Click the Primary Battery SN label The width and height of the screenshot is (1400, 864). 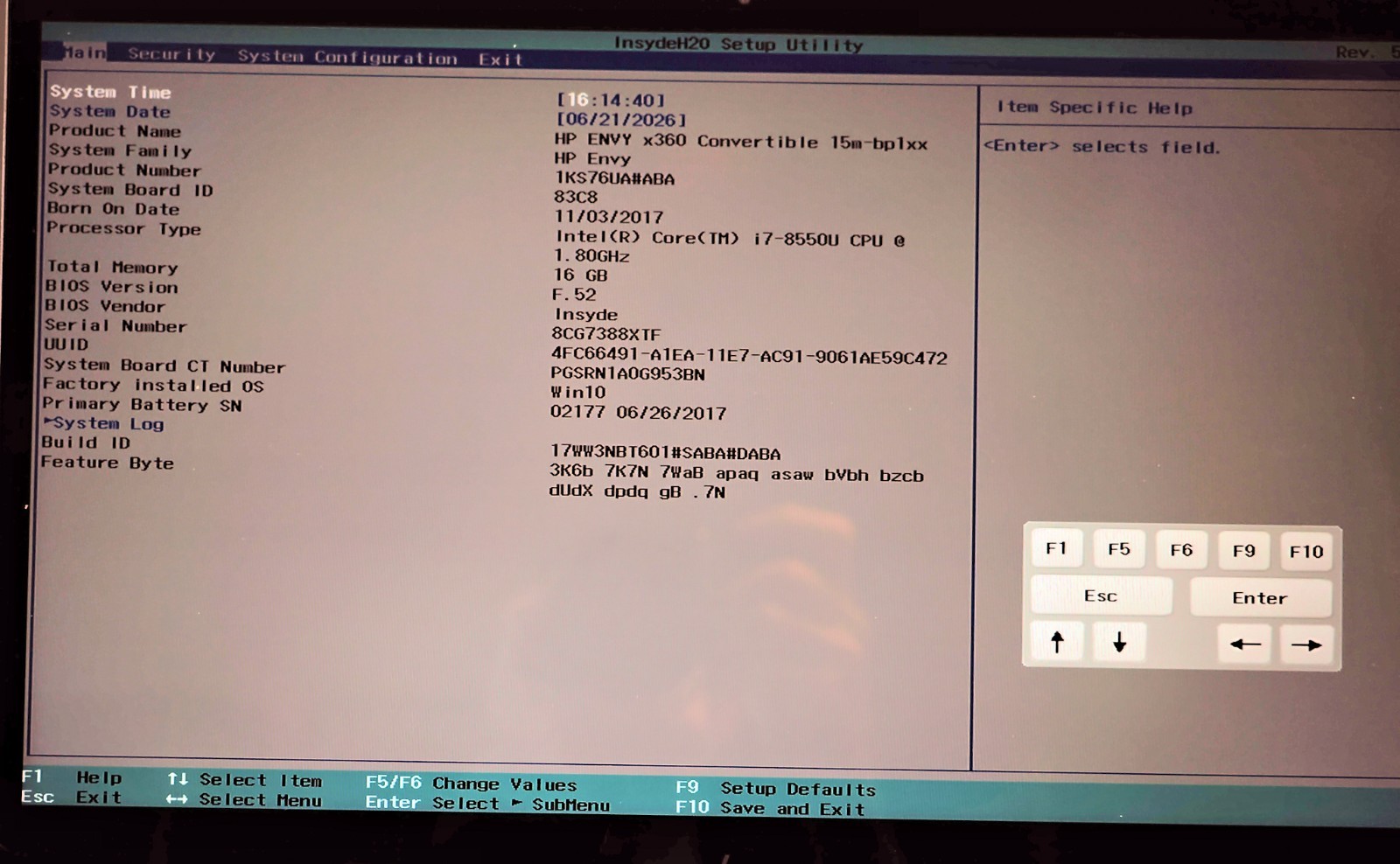pyautogui.click(x=142, y=404)
